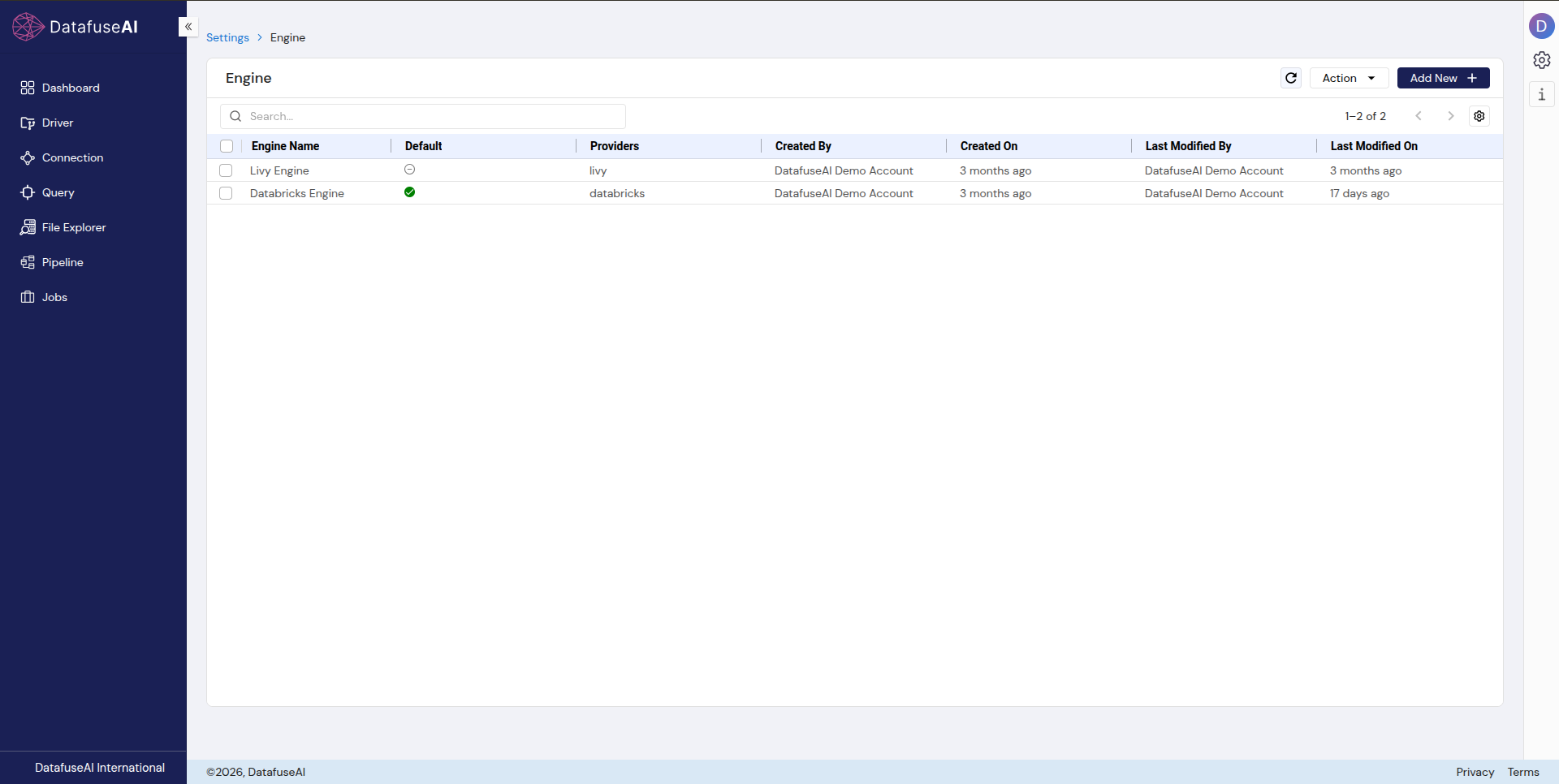
Task: Open the Action dropdown
Action: [x=1349, y=78]
